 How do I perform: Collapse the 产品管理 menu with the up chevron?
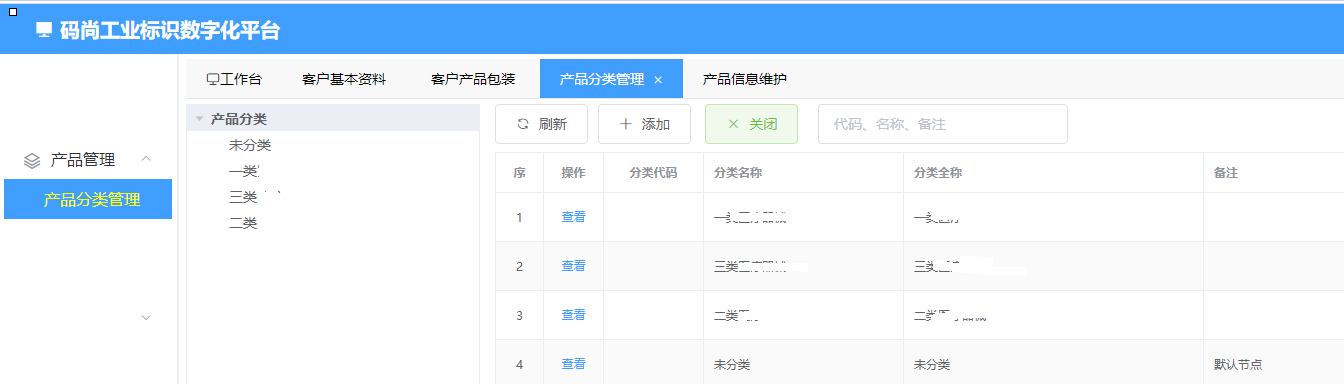[x=146, y=159]
